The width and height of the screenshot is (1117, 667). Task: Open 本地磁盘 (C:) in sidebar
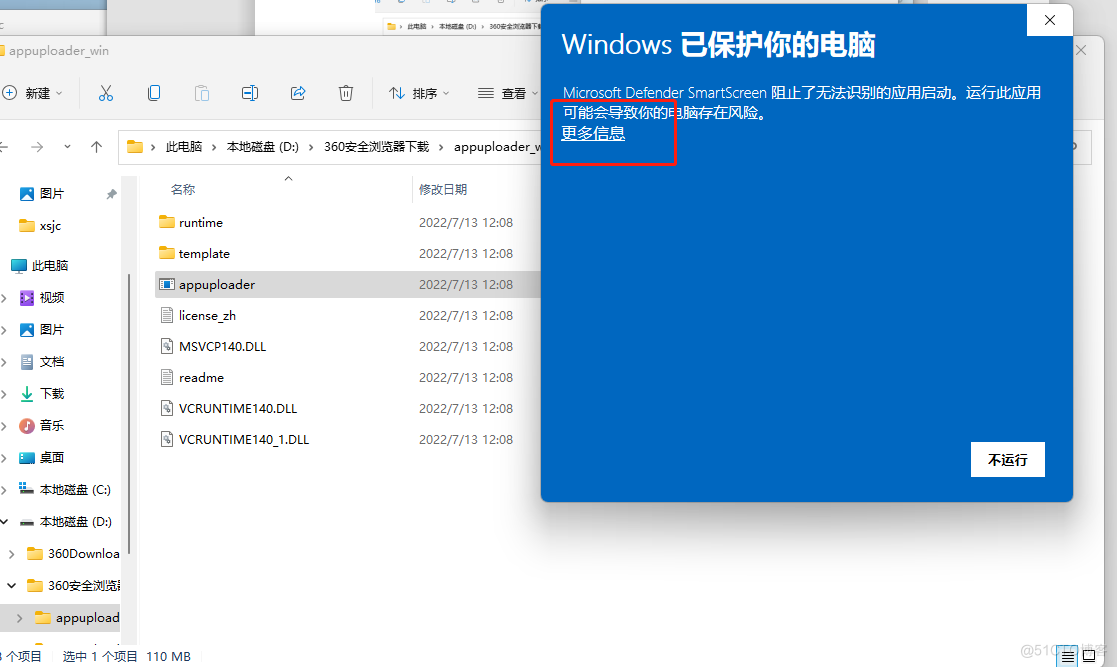pos(74,490)
